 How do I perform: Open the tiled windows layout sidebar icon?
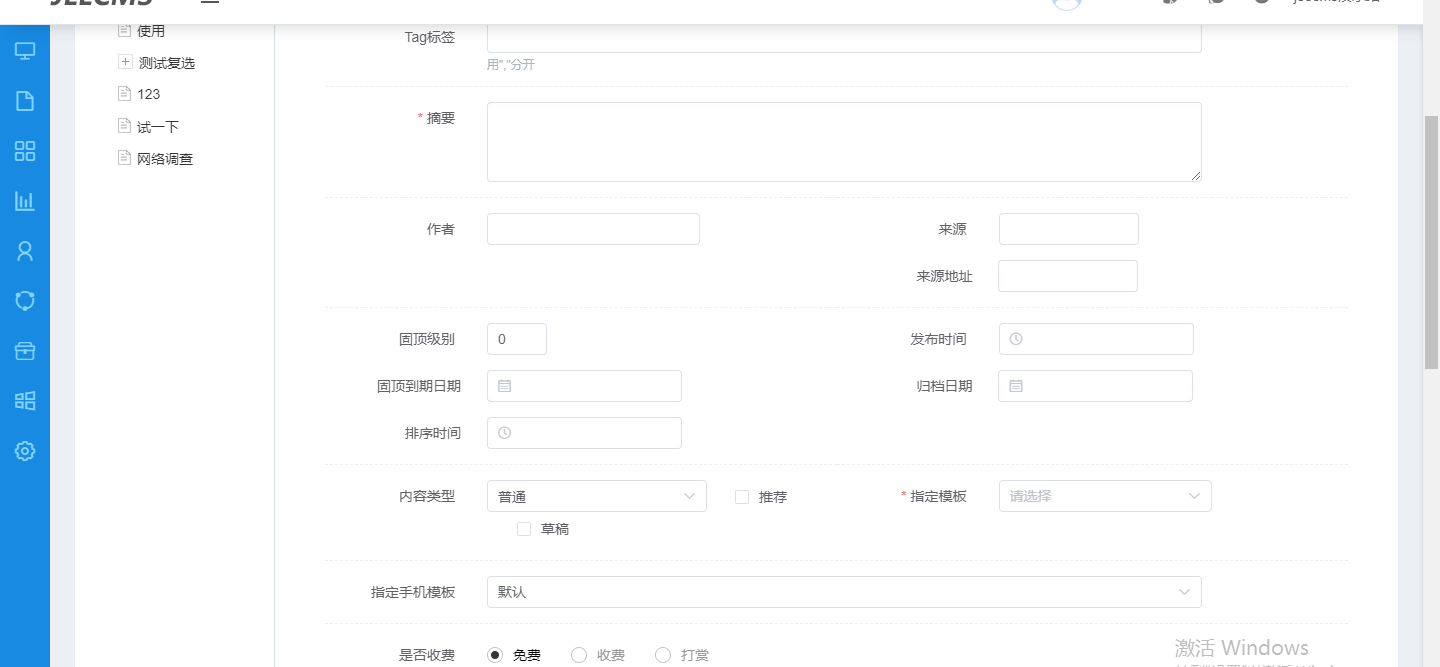tap(25, 401)
